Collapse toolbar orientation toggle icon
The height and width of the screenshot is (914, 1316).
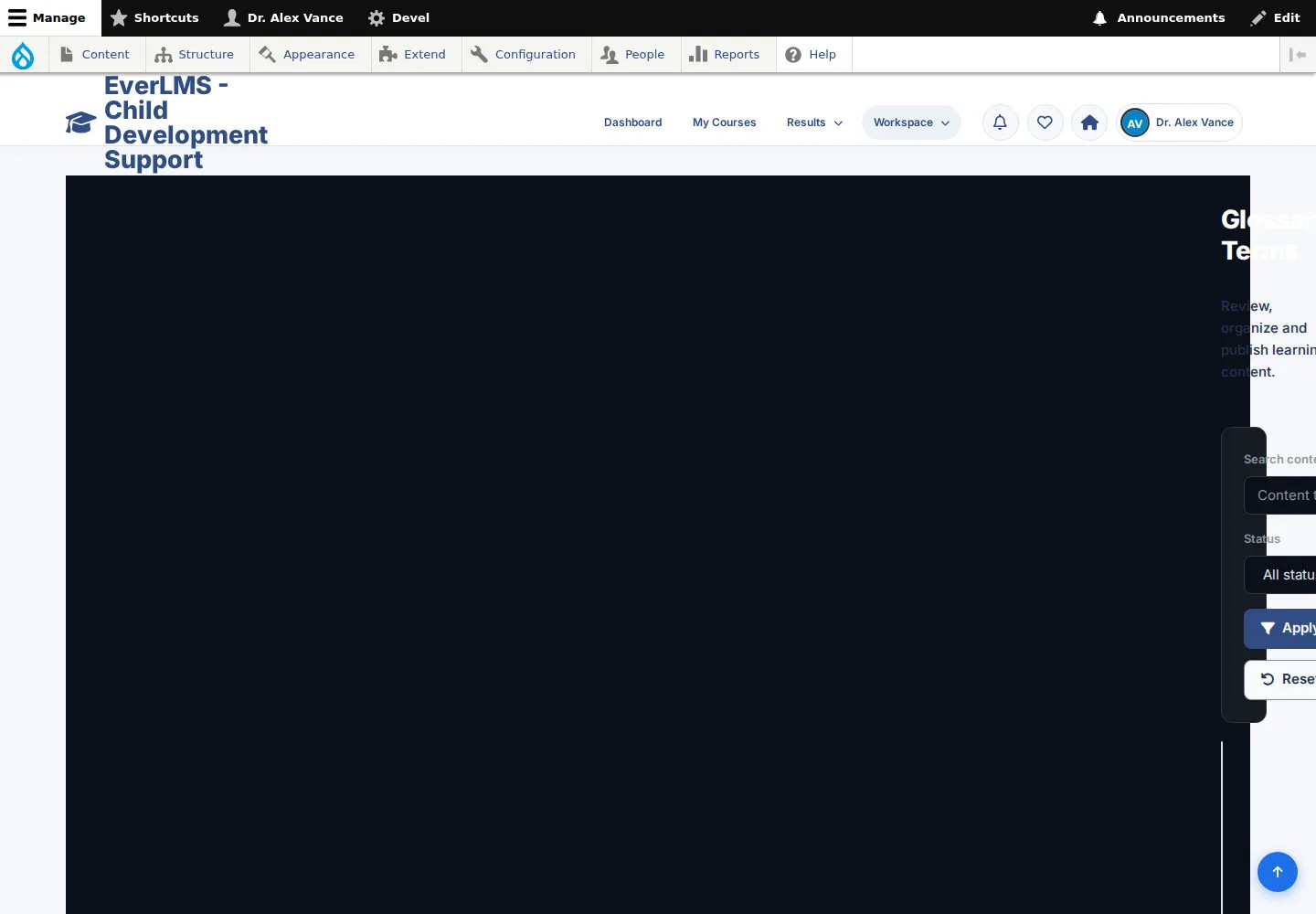click(1298, 55)
